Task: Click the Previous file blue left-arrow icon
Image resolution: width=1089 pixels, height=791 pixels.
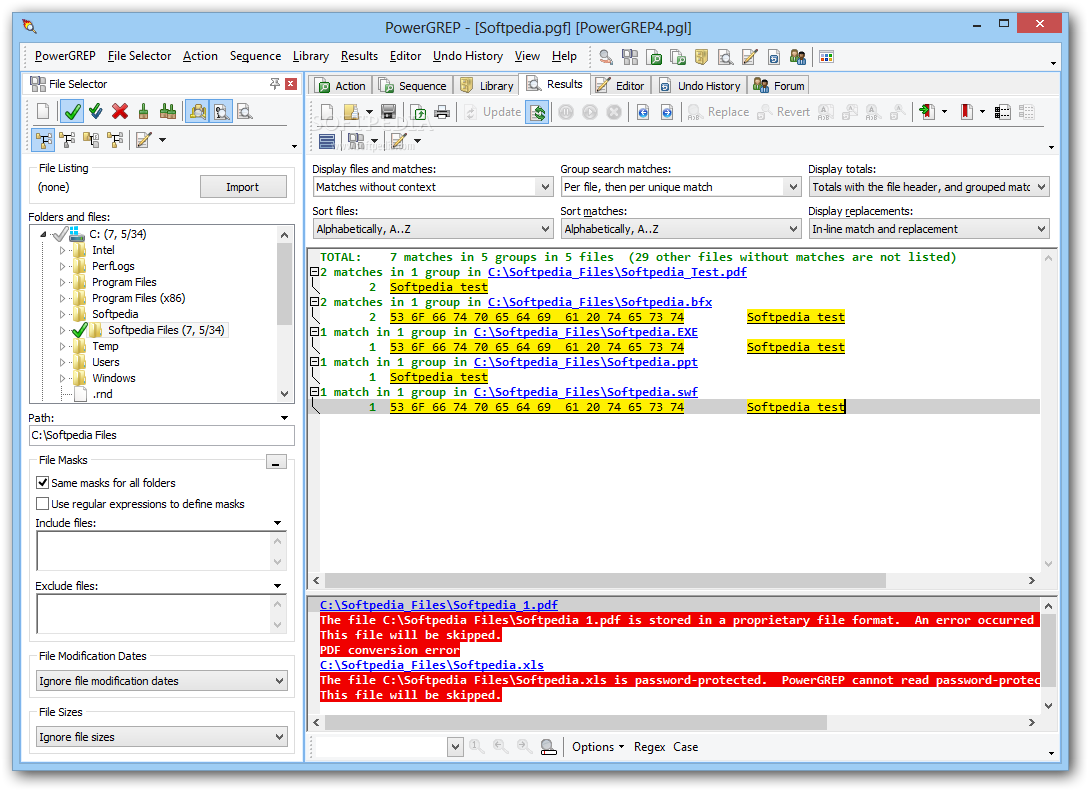Action: pyautogui.click(x=643, y=112)
